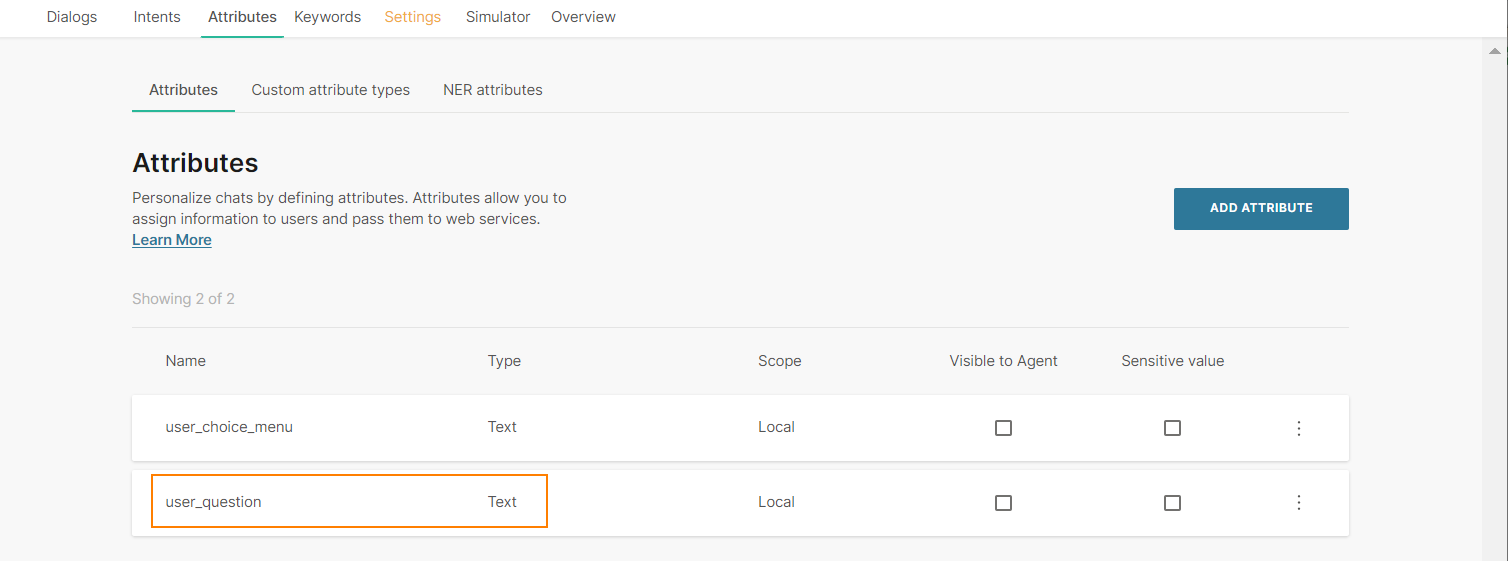Click the ADD ATTRIBUTE button
The height and width of the screenshot is (561, 1508).
[1260, 208]
